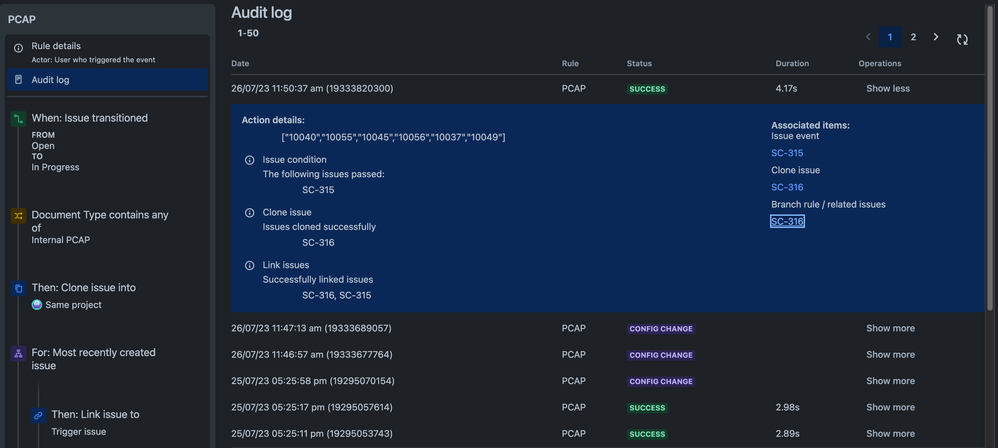This screenshot has width=998, height=448.
Task: Show more for 05:25:11 pm entry
Action: pyautogui.click(x=890, y=433)
